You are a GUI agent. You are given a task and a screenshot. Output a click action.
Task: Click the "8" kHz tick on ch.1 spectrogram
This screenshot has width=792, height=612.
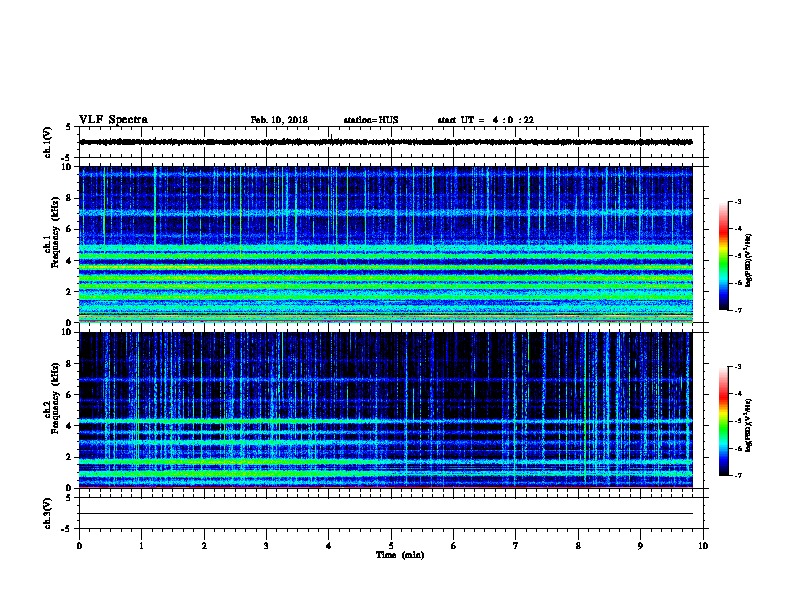[x=69, y=198]
